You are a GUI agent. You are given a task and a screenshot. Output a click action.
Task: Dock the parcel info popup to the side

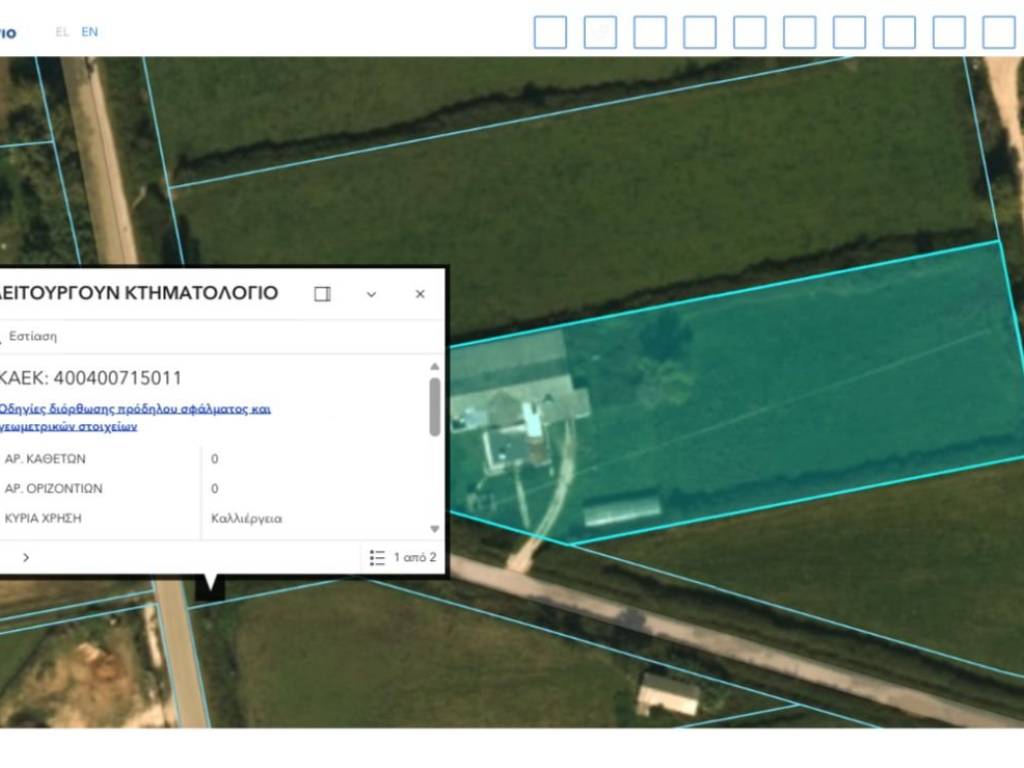click(322, 294)
